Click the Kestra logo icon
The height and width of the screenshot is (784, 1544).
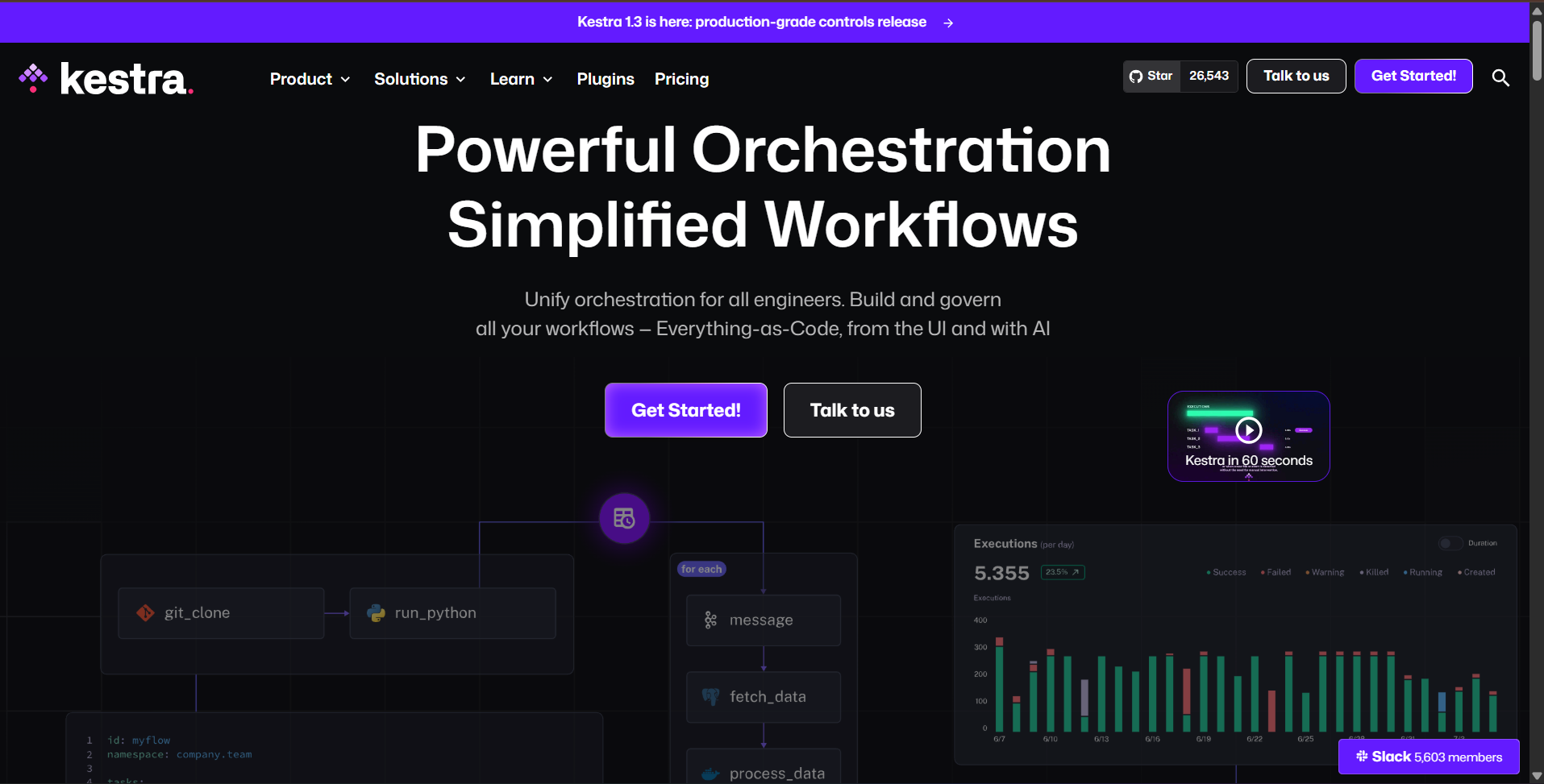(32, 77)
